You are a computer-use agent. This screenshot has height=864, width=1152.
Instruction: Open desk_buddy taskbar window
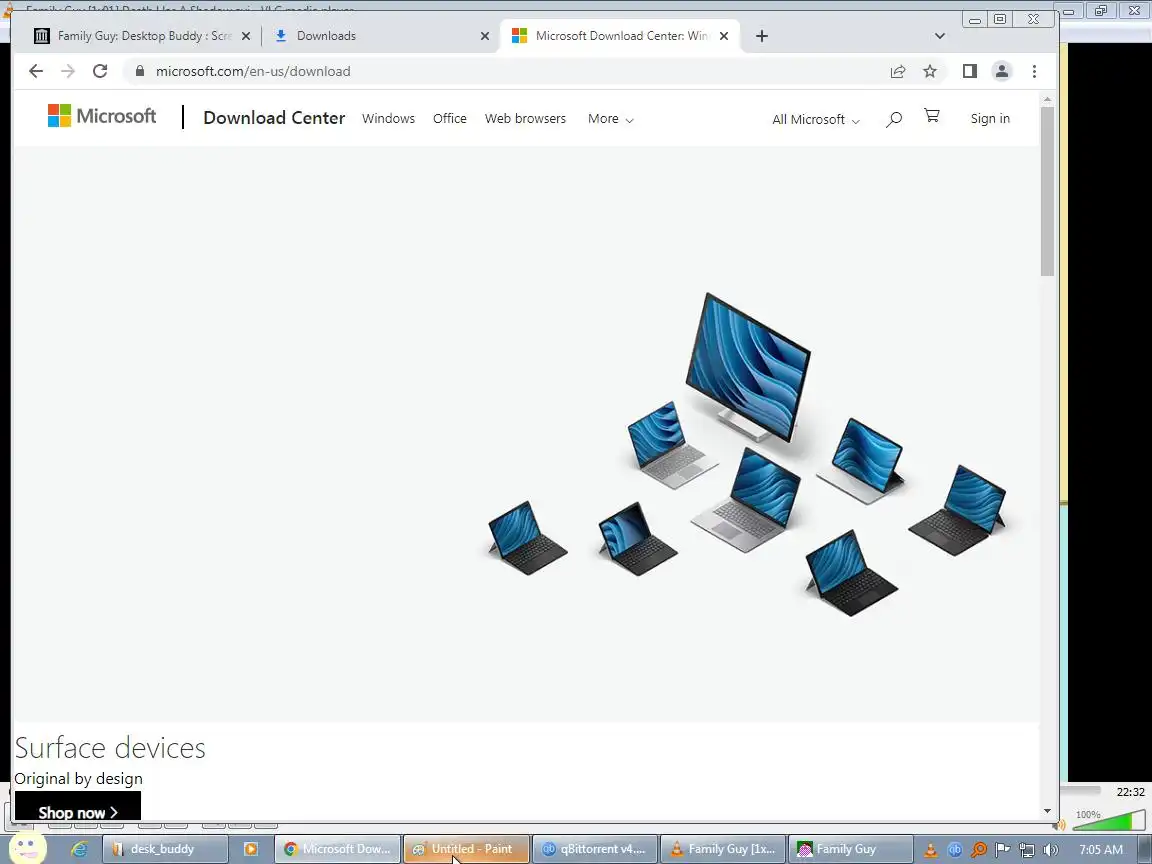click(x=165, y=849)
